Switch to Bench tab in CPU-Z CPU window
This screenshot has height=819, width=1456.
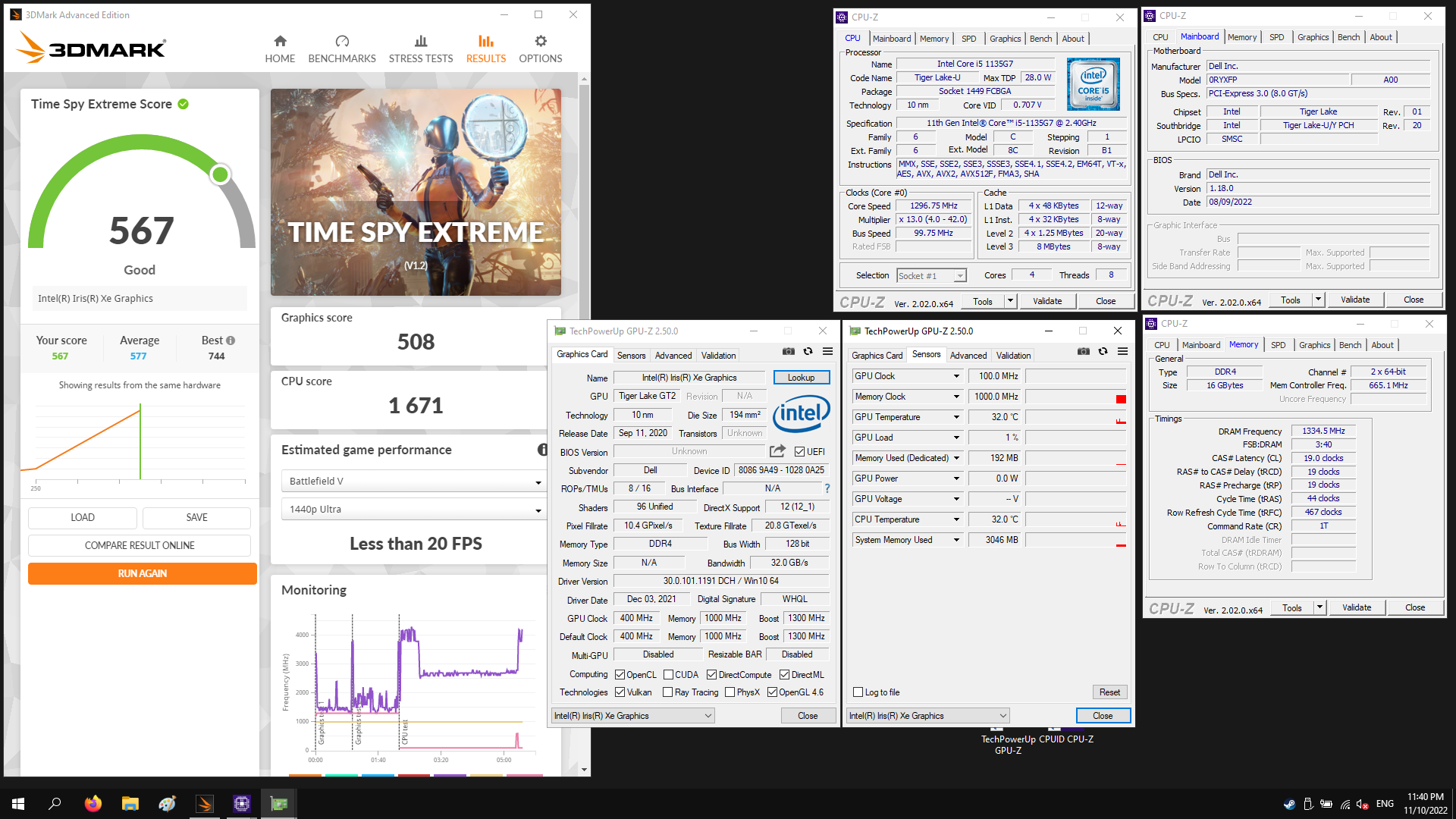pos(1040,39)
